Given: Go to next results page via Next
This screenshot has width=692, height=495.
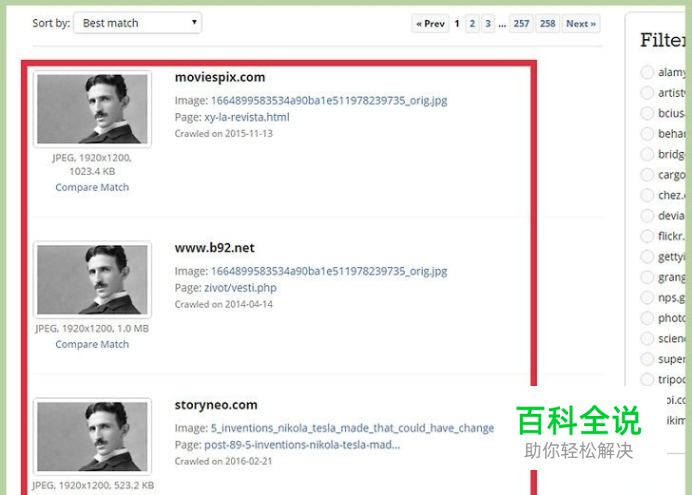Looking at the screenshot, I should tap(581, 24).
